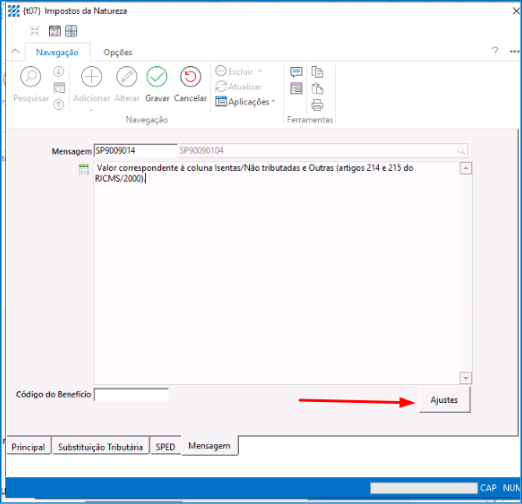Click the Gravar checkmark icon
The width and height of the screenshot is (522, 504).
click(157, 77)
